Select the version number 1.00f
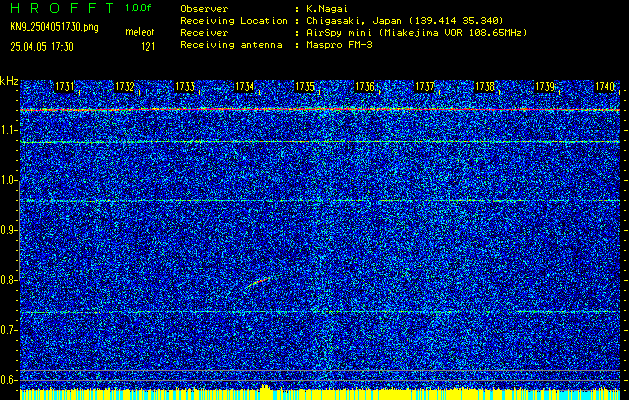Viewport: 629px width, 400px height. click(138, 8)
